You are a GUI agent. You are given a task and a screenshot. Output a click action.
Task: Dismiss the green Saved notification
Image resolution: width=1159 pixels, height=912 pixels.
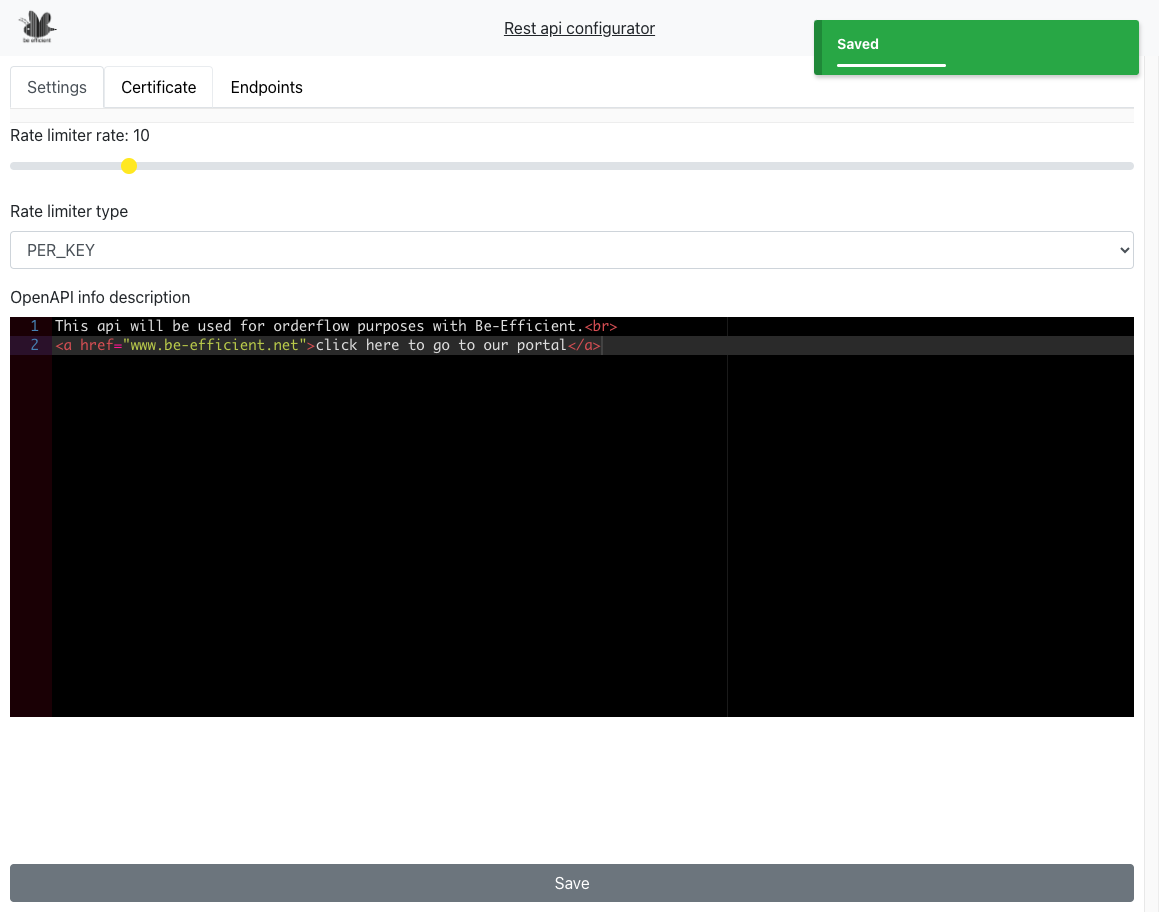click(976, 47)
